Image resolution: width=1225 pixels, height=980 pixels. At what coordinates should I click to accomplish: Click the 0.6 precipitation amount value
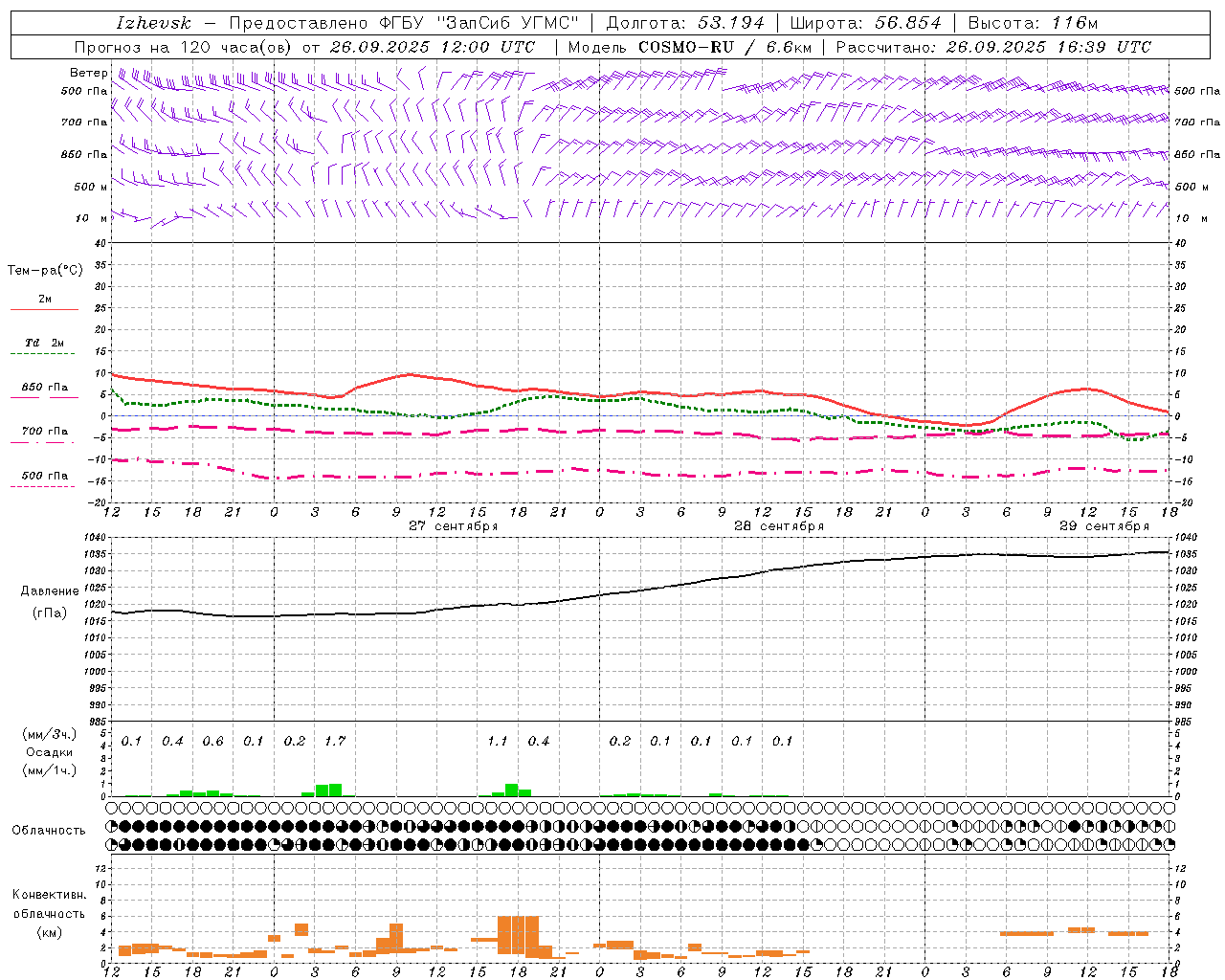[x=213, y=741]
